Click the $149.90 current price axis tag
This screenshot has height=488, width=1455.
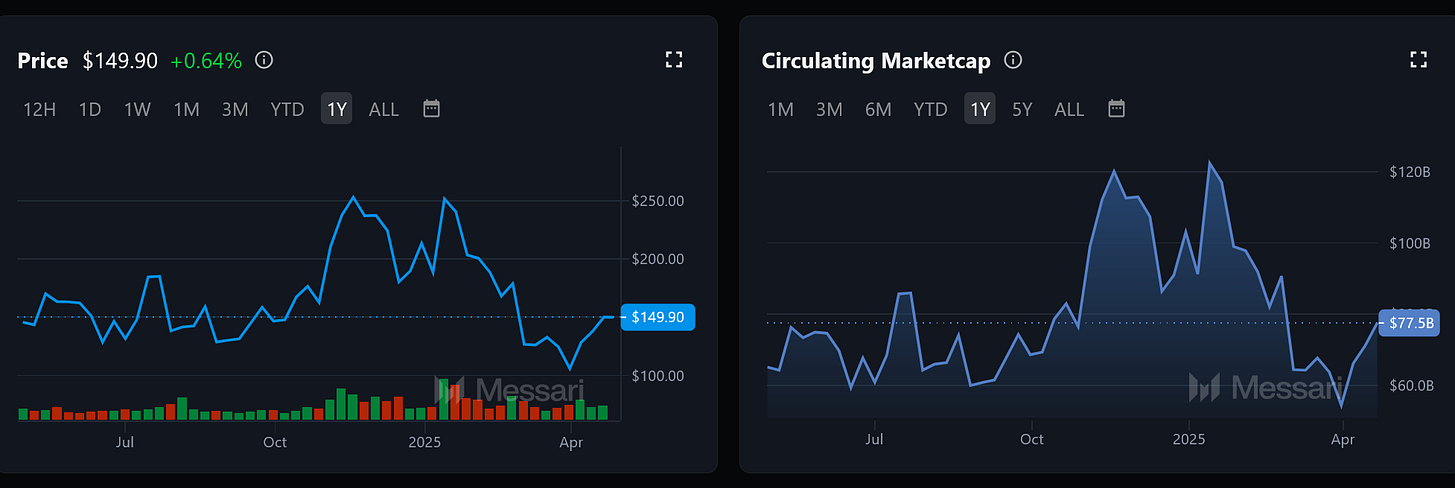pyautogui.click(x=657, y=317)
